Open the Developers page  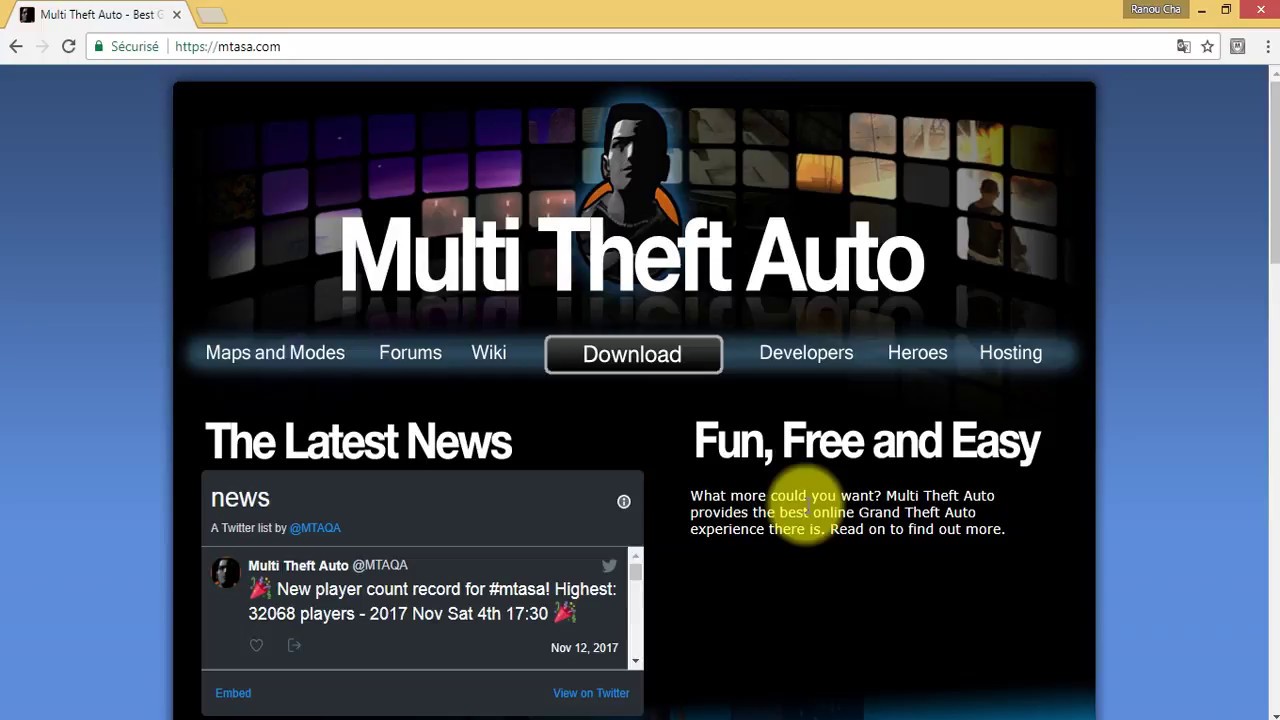tap(806, 353)
